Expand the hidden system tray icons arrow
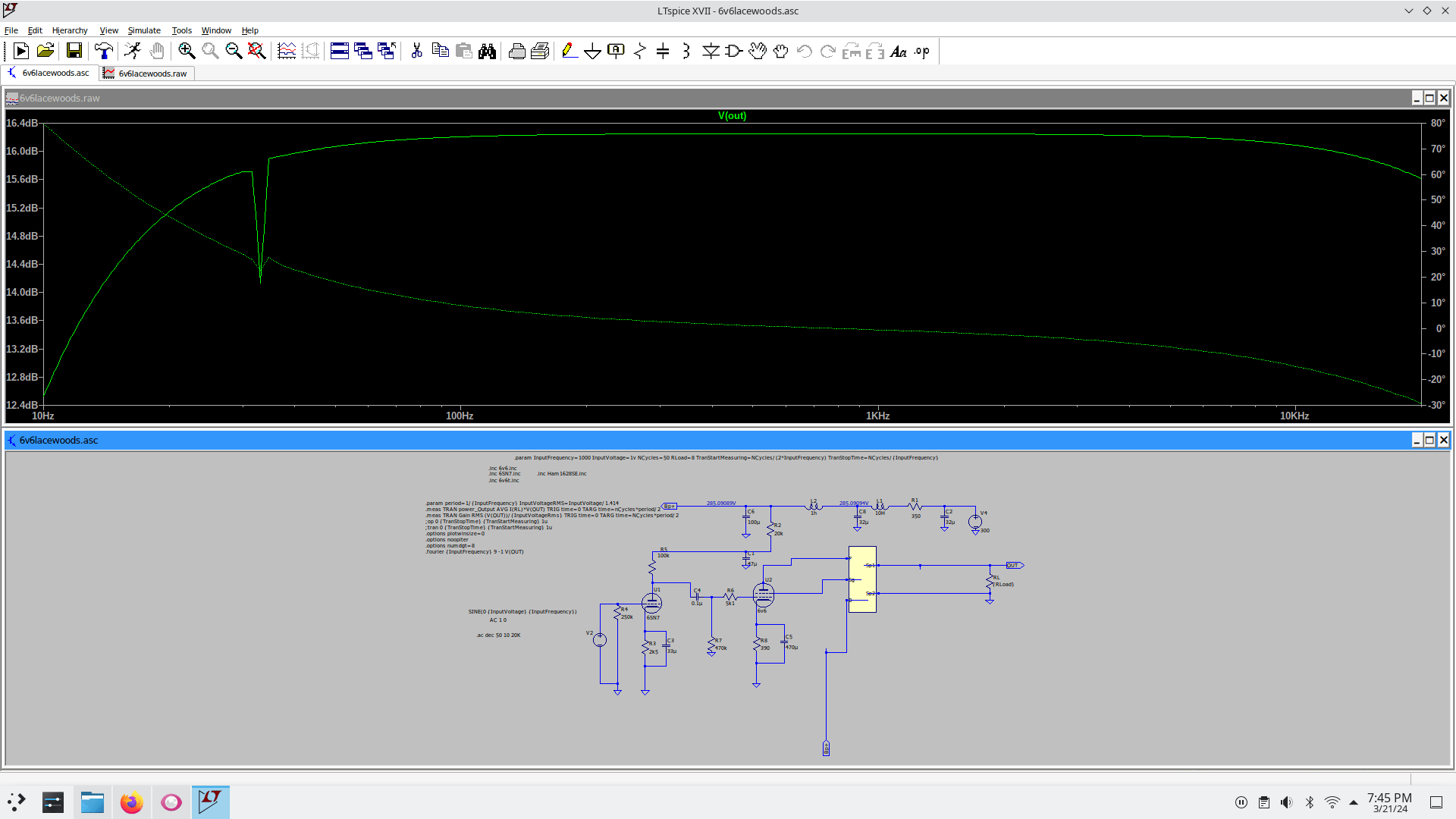Screen dimensions: 1456x819 pos(1354,802)
